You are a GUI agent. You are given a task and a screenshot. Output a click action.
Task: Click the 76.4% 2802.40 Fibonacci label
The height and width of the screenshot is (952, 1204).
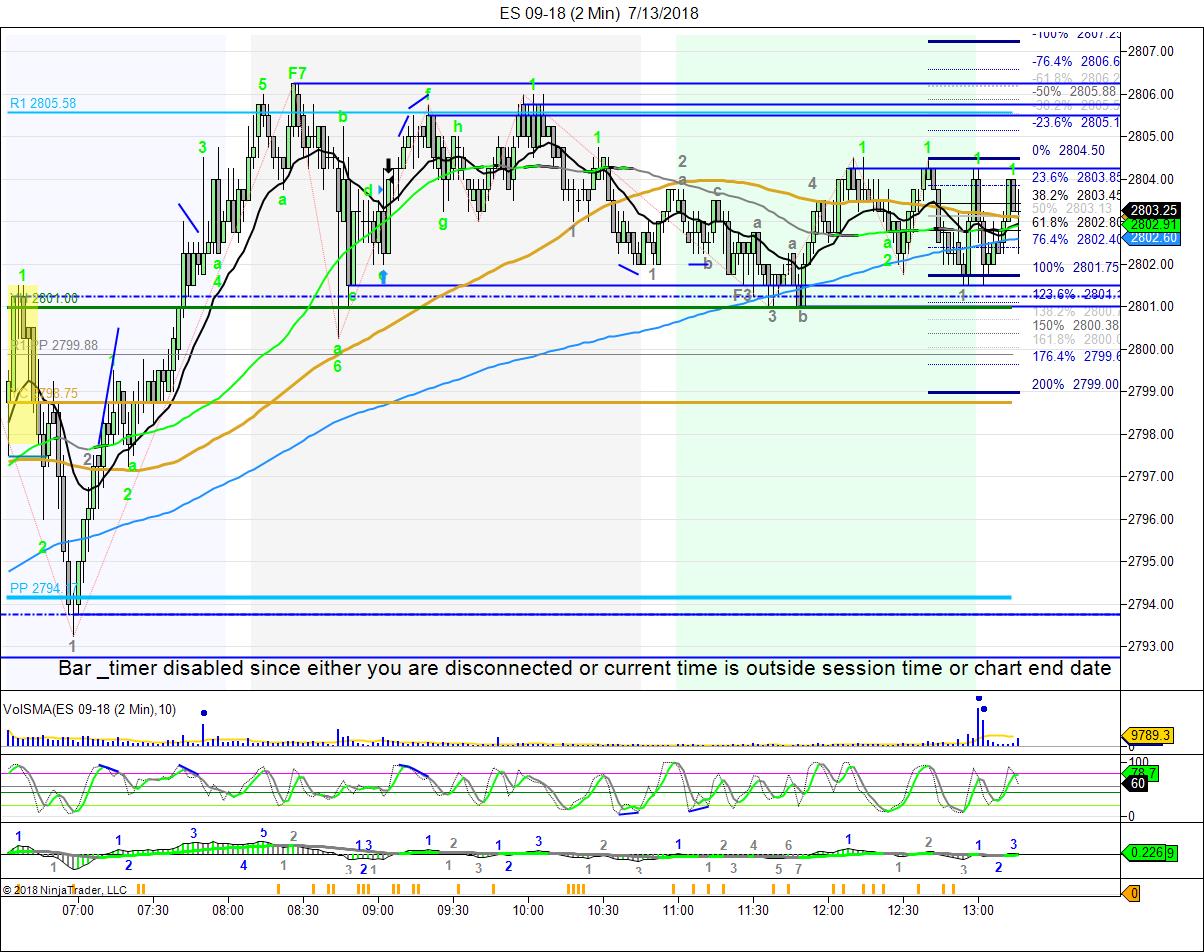(x=1076, y=240)
